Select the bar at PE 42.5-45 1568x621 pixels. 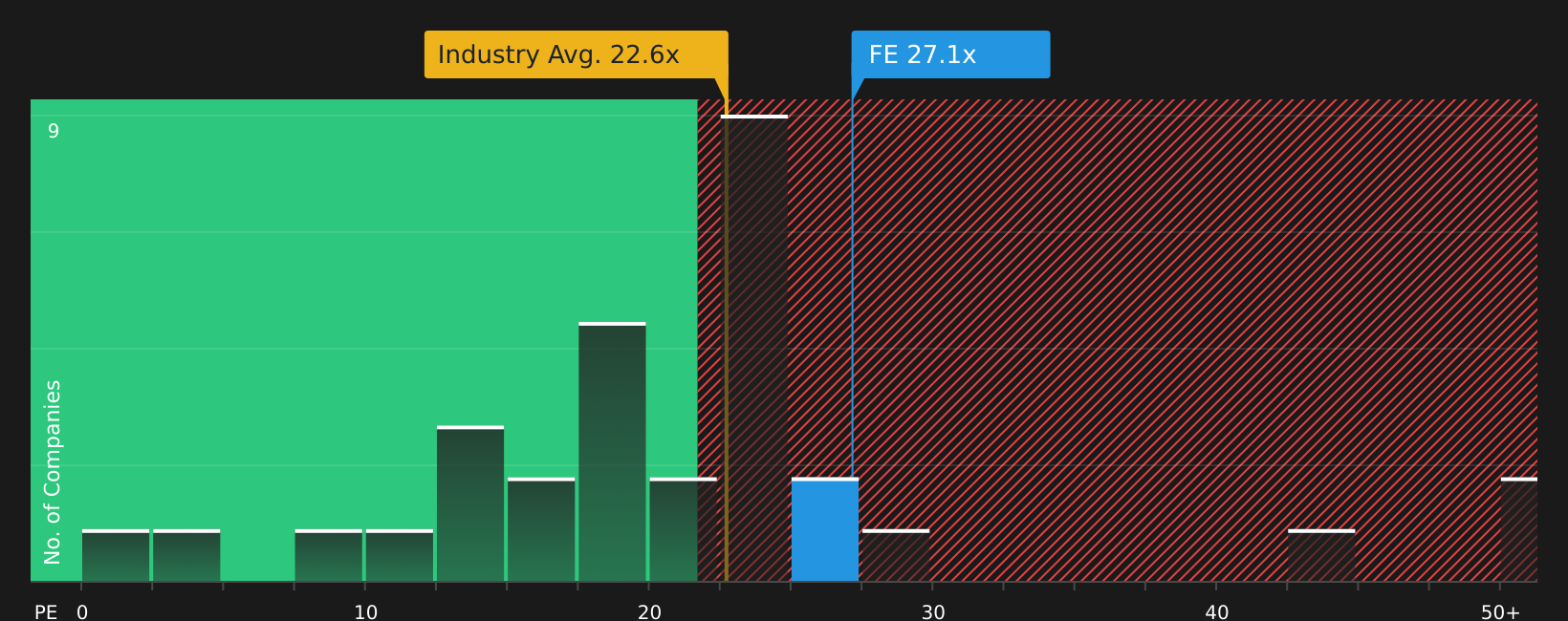[x=1321, y=555]
